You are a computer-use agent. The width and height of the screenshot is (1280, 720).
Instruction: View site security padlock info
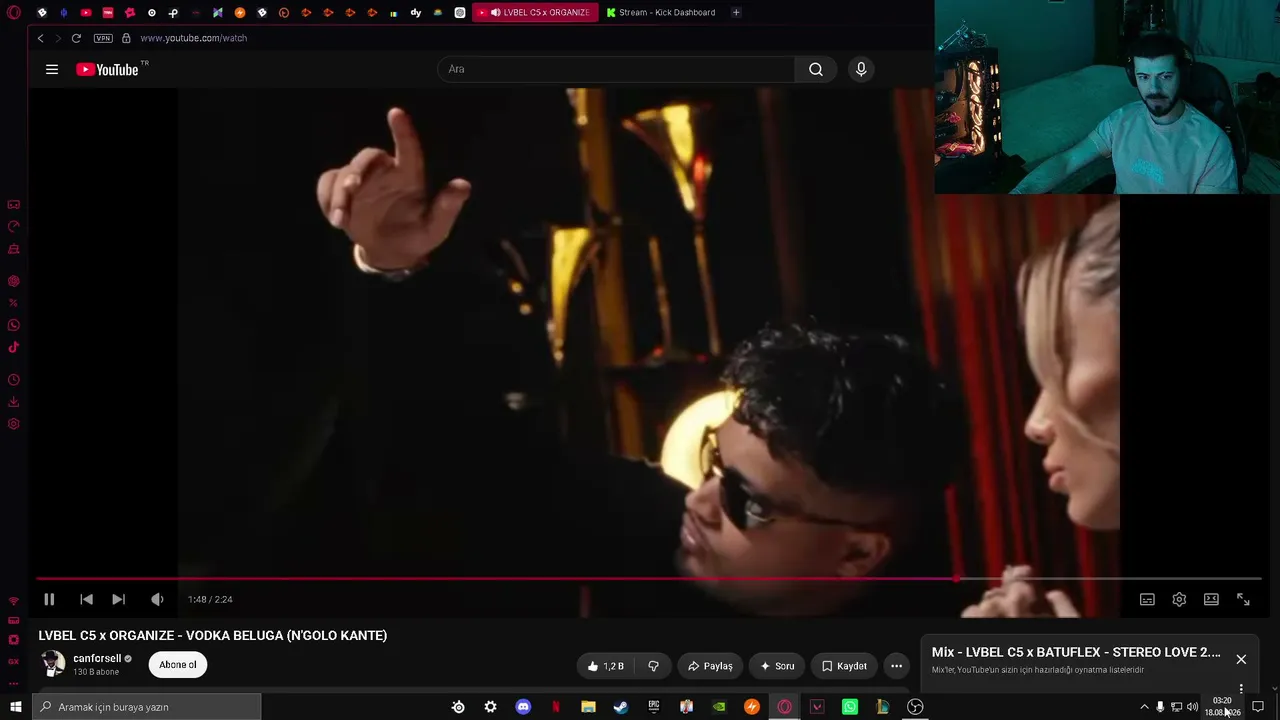click(126, 38)
